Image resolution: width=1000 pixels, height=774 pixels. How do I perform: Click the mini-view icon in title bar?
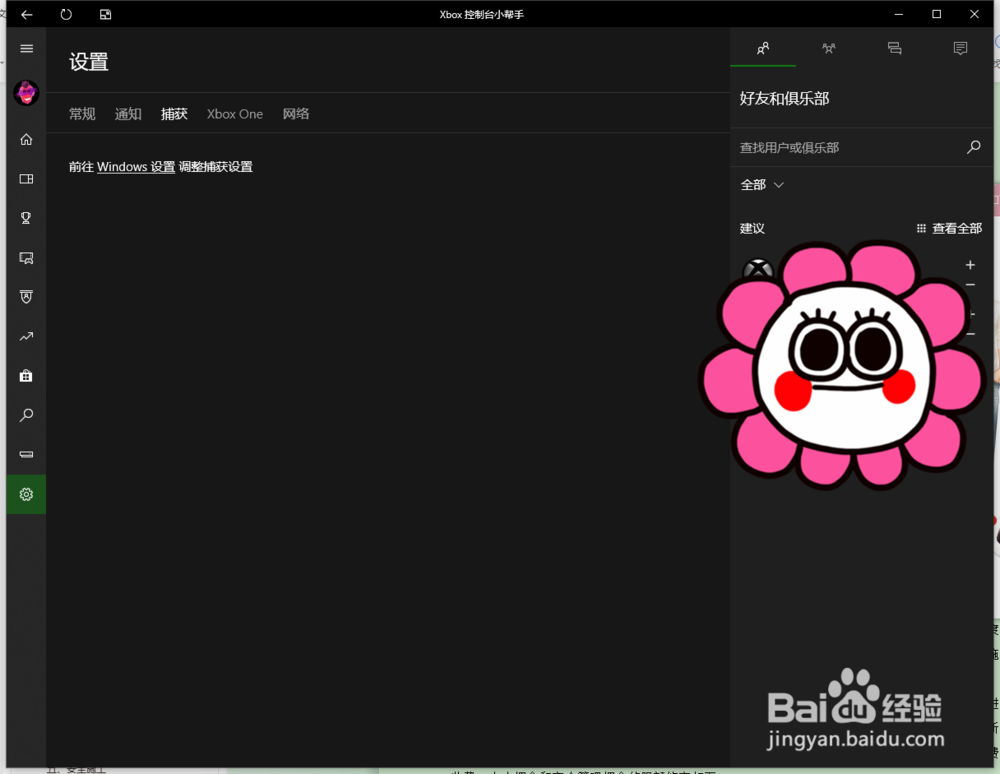(x=105, y=14)
